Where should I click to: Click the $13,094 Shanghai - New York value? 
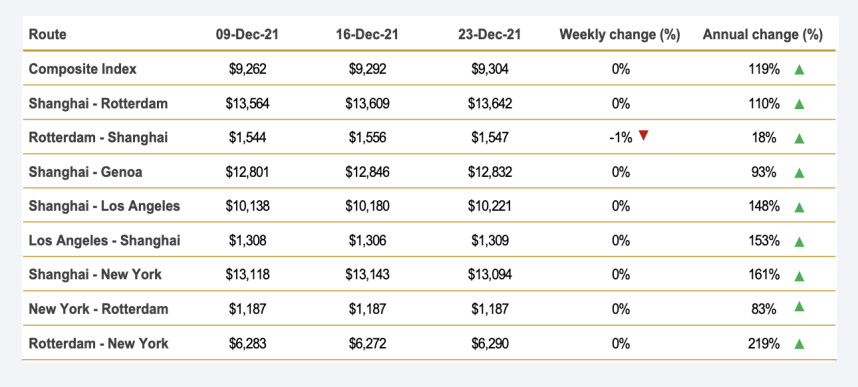pyautogui.click(x=490, y=274)
